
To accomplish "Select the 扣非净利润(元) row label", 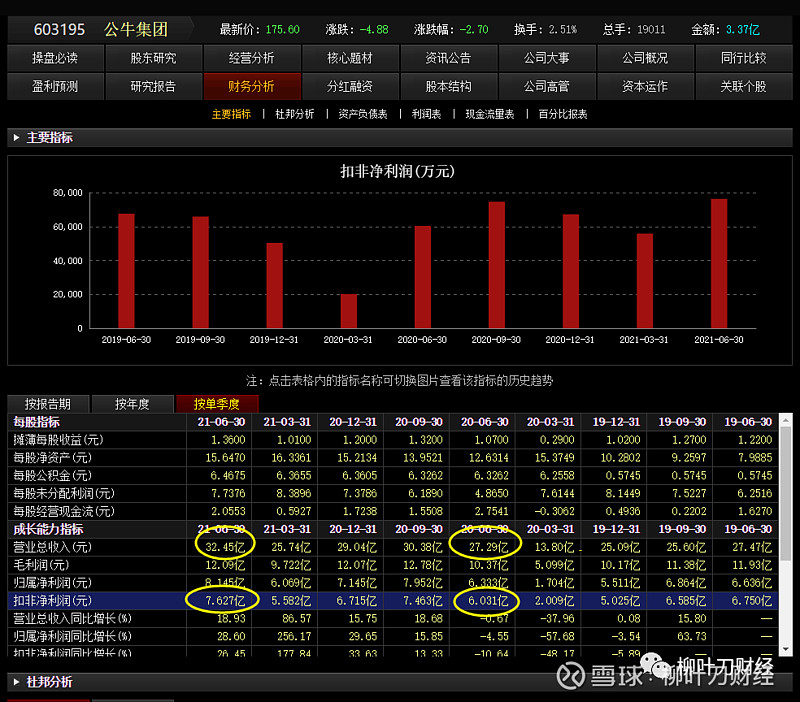I will point(53,600).
